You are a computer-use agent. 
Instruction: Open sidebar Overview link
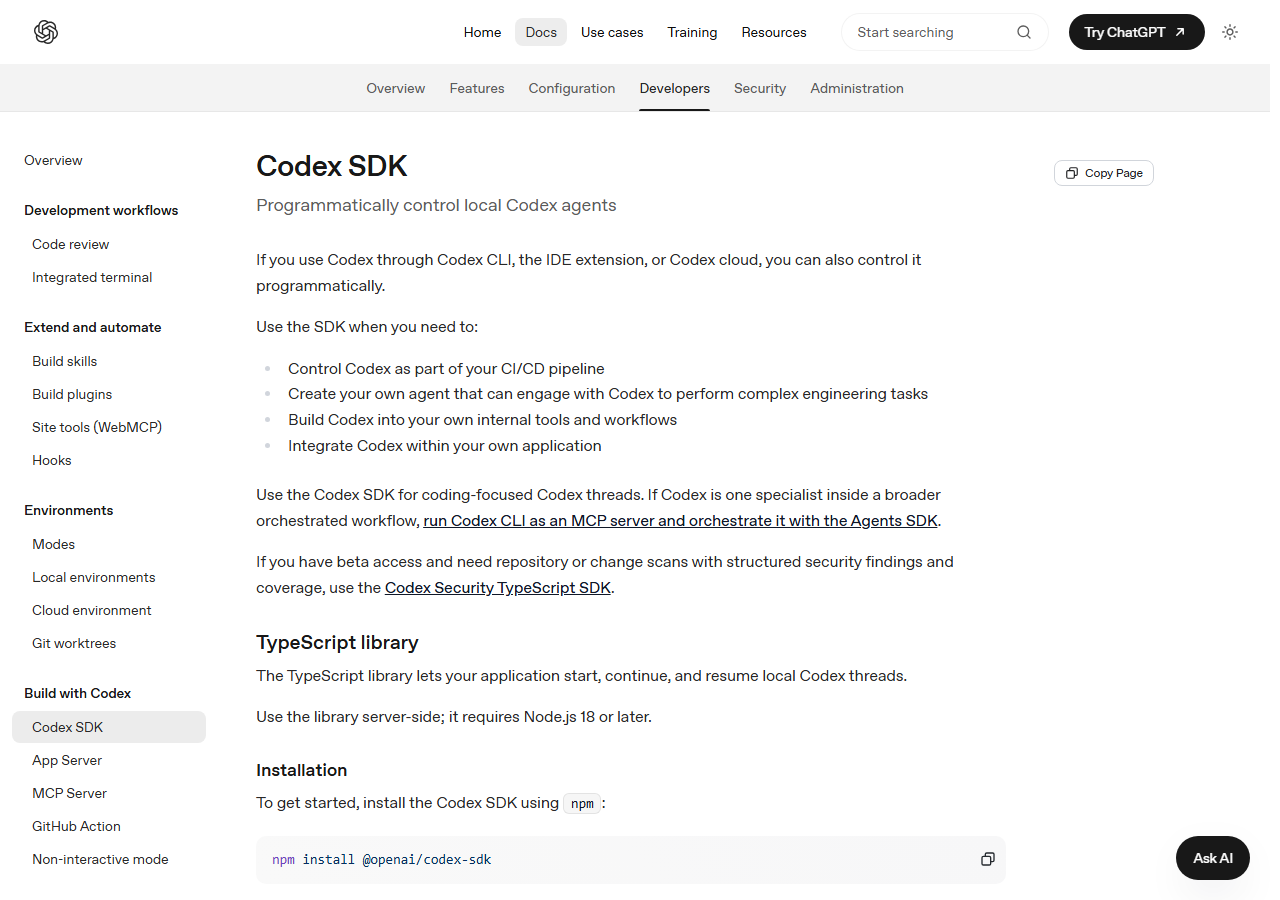pos(53,160)
